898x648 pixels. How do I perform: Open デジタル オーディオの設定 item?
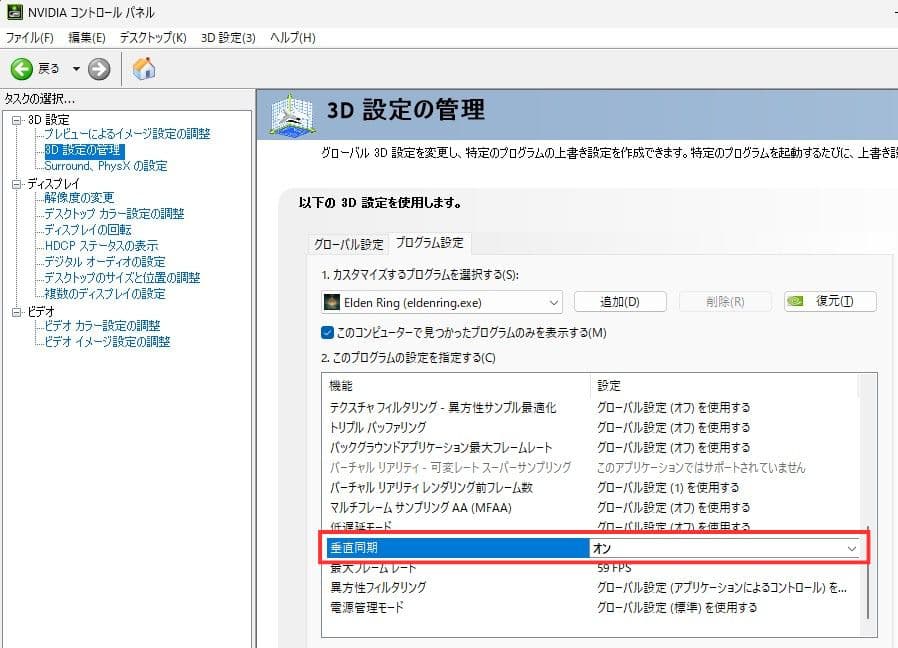point(105,262)
